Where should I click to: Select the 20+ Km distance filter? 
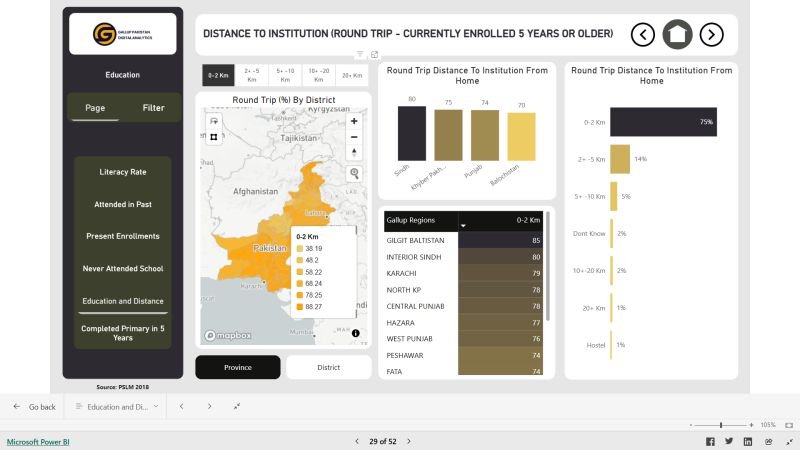coord(352,75)
